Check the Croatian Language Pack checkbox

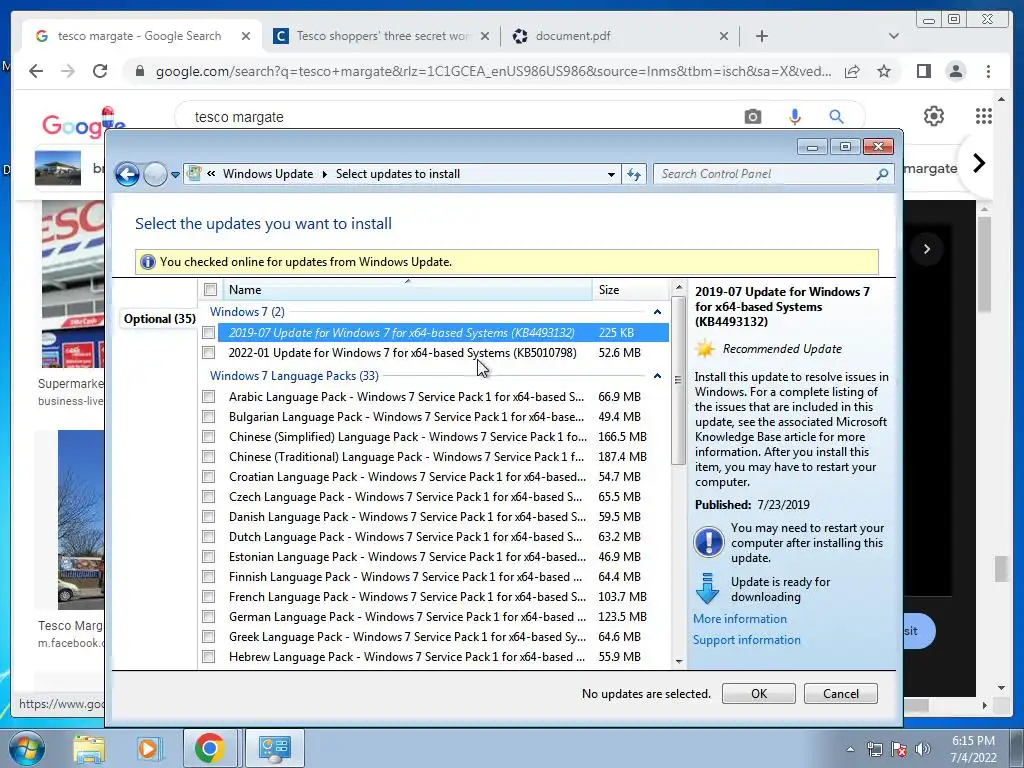[208, 477]
